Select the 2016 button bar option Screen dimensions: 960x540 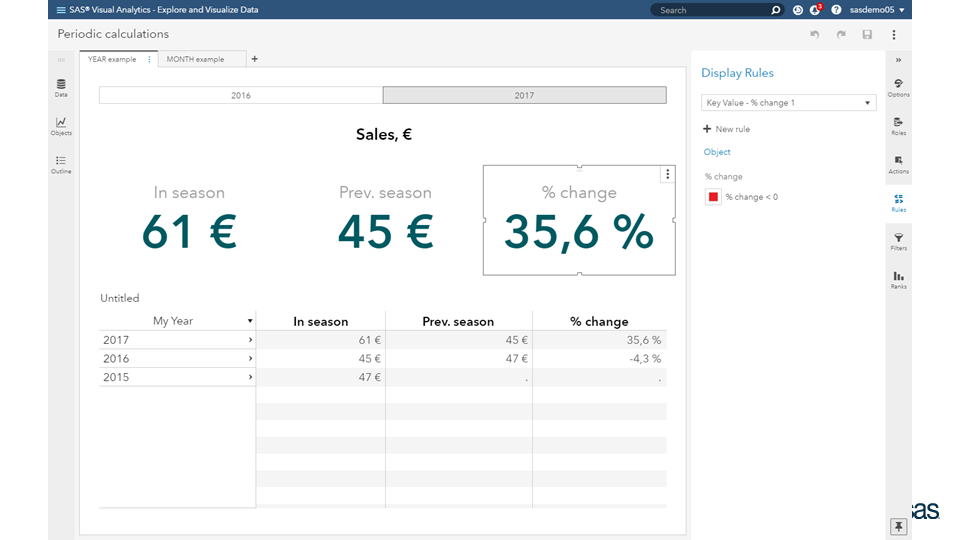coord(241,95)
